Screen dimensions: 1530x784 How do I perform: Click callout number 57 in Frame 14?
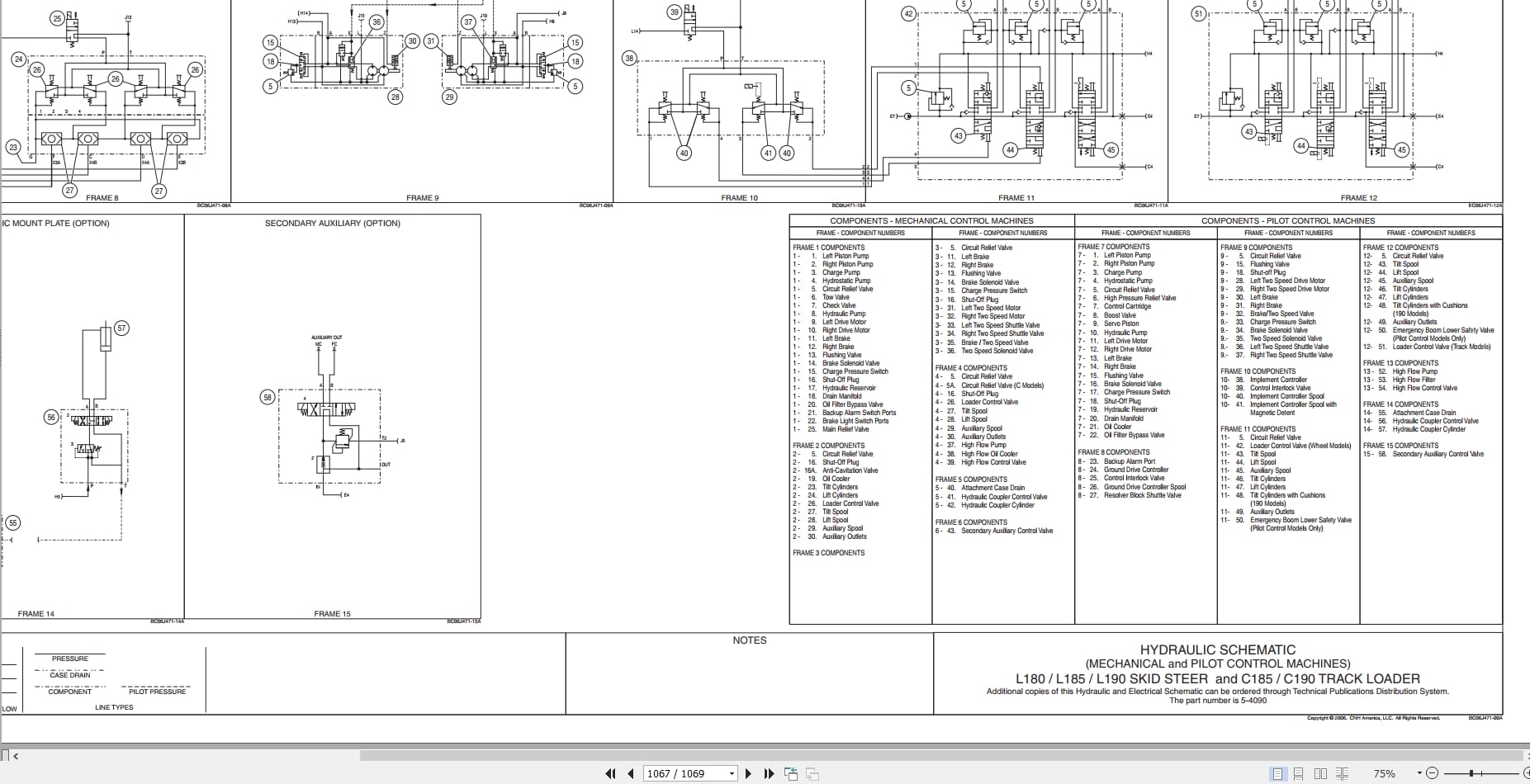click(121, 328)
